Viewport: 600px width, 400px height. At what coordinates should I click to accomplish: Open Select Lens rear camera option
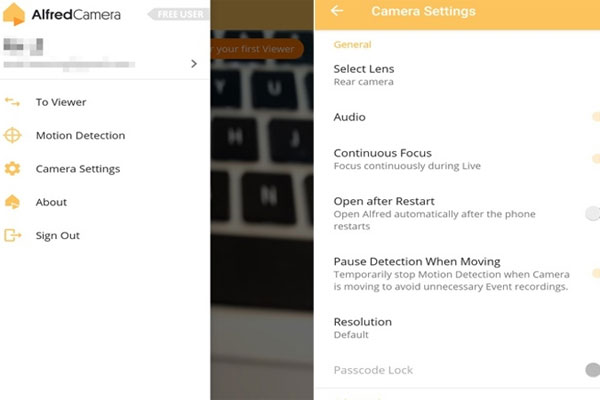click(x=457, y=75)
